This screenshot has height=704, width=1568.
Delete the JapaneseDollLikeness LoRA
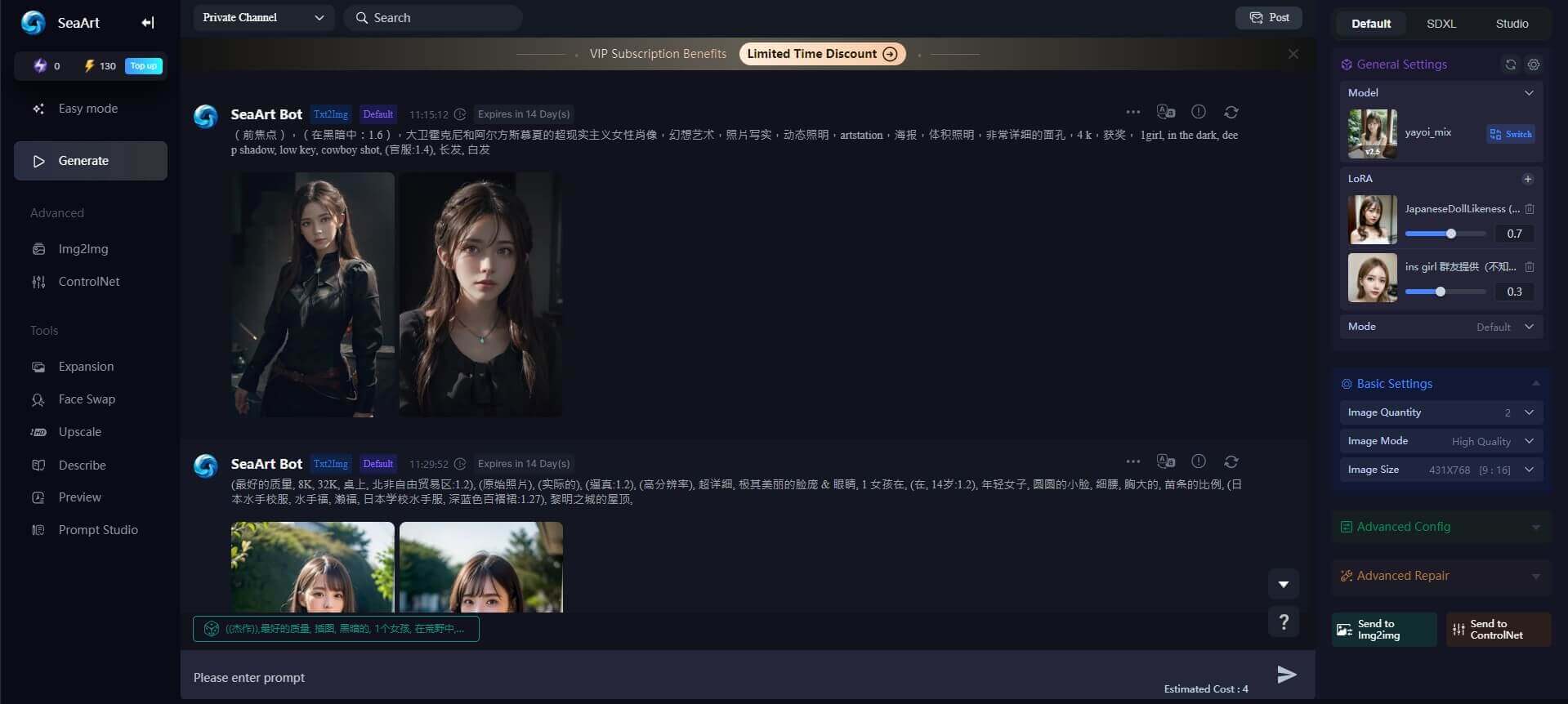tap(1530, 209)
